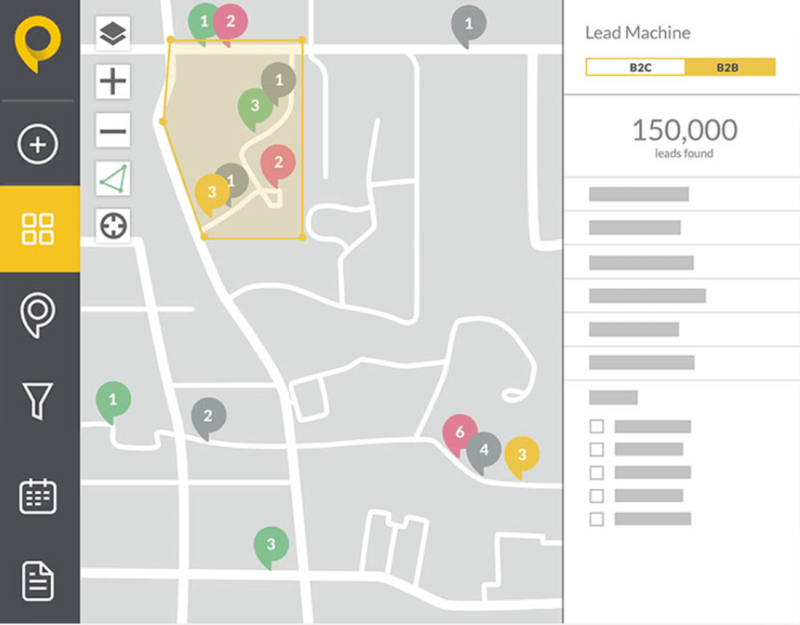
Task: Click the 150,000 leads found count
Action: [684, 130]
